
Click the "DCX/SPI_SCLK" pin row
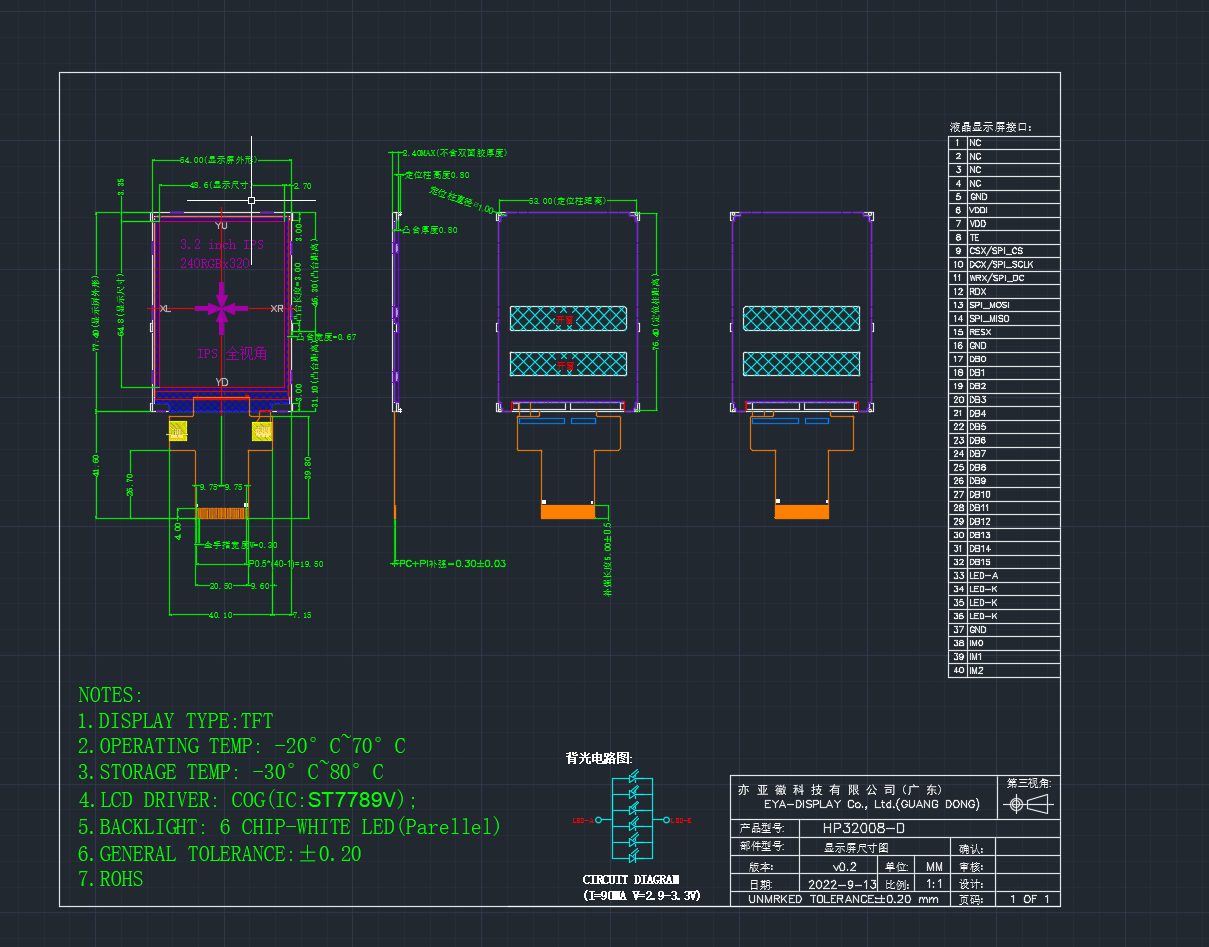1004,264
